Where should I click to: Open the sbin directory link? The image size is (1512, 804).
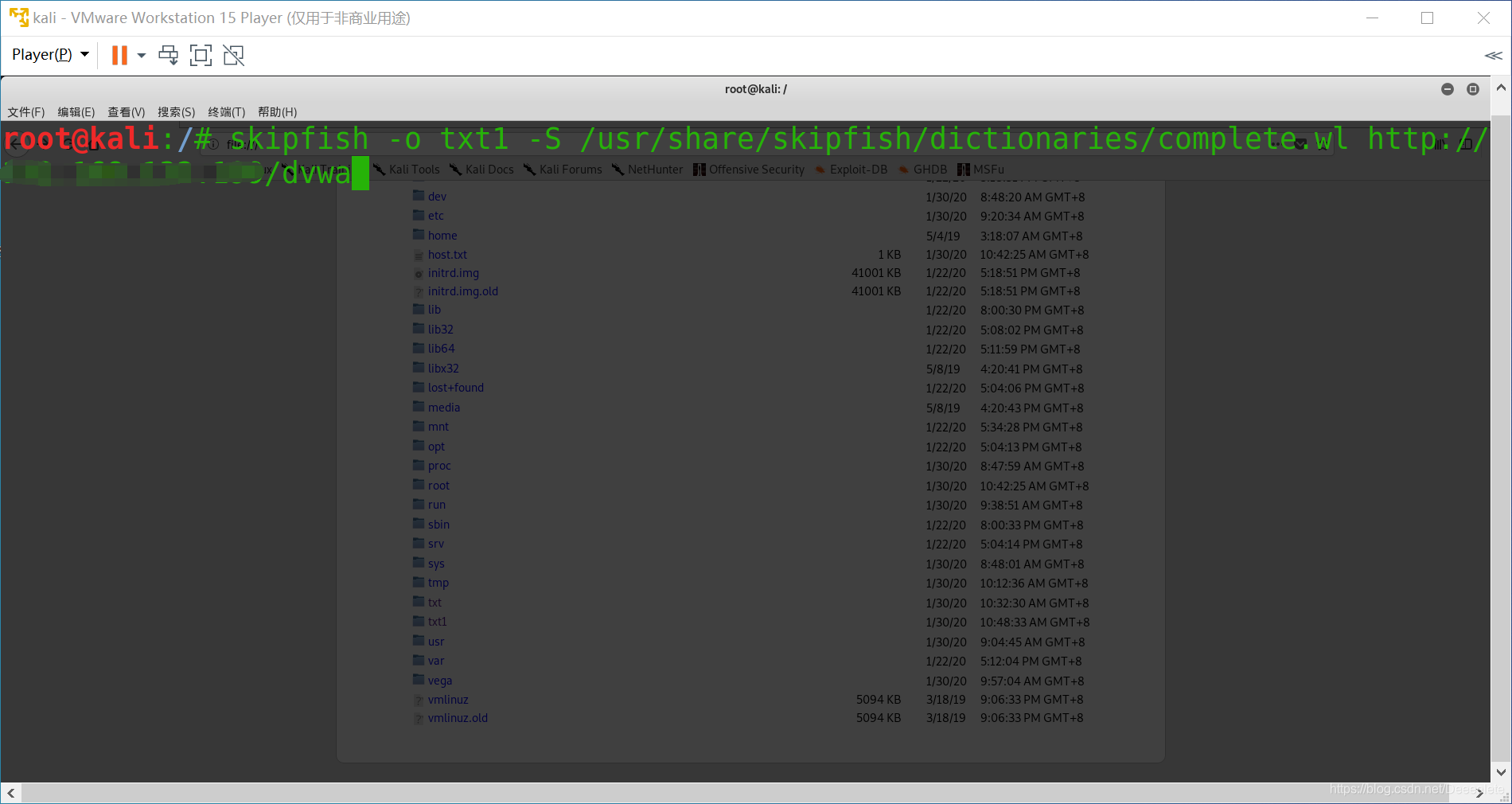click(438, 525)
